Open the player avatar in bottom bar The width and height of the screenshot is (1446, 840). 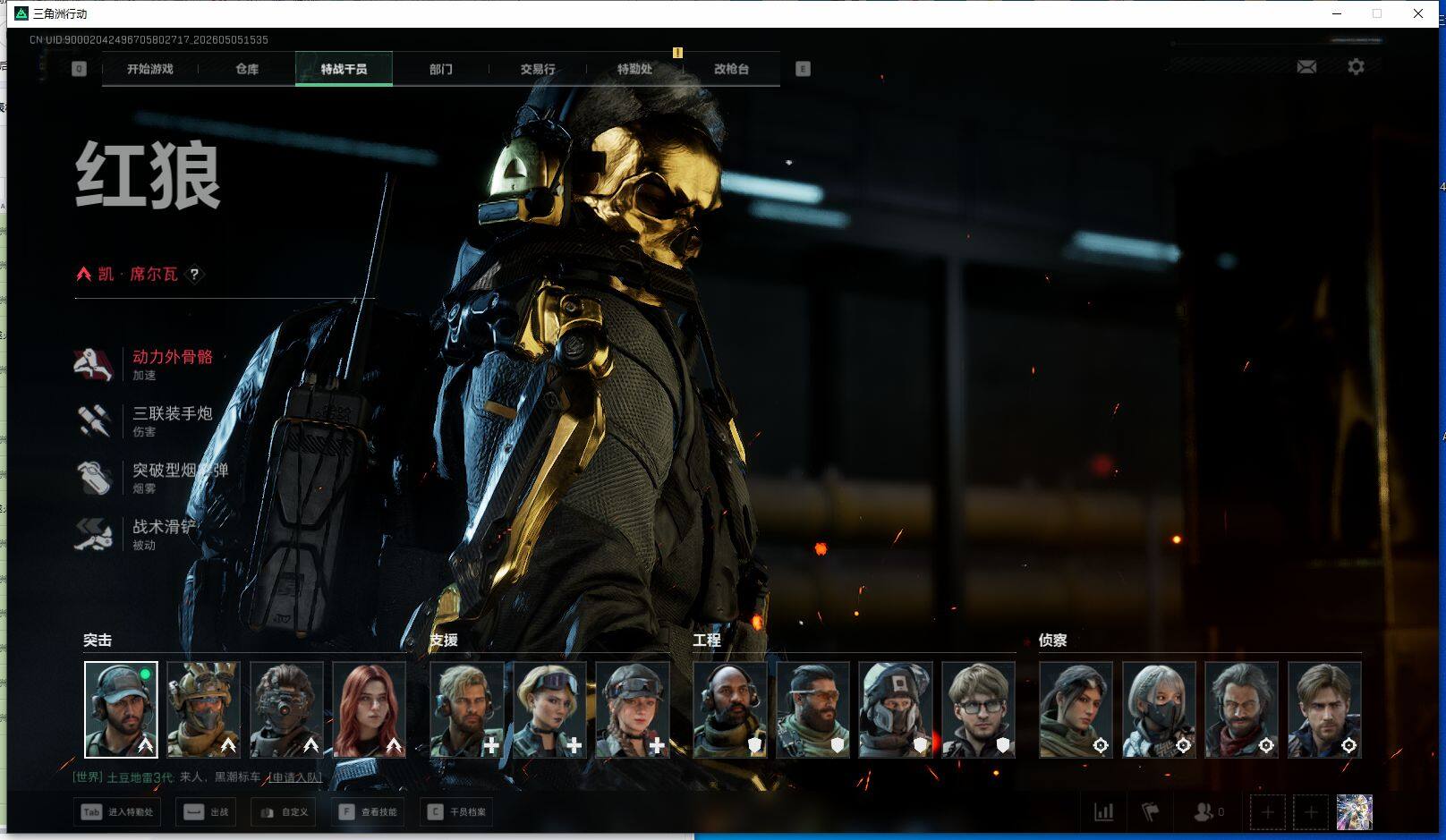pos(1355,812)
